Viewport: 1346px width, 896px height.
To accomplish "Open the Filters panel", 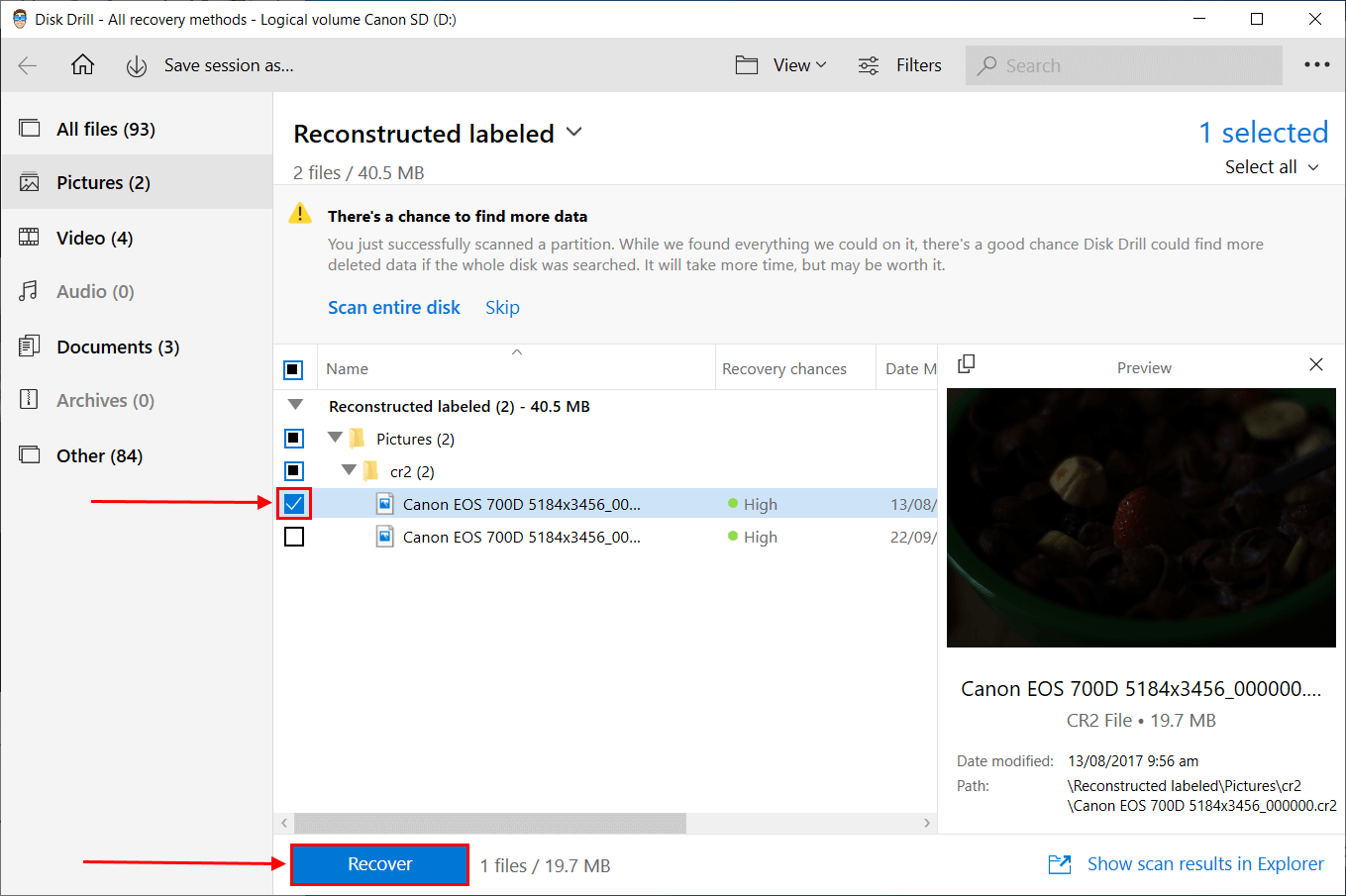I will (918, 65).
